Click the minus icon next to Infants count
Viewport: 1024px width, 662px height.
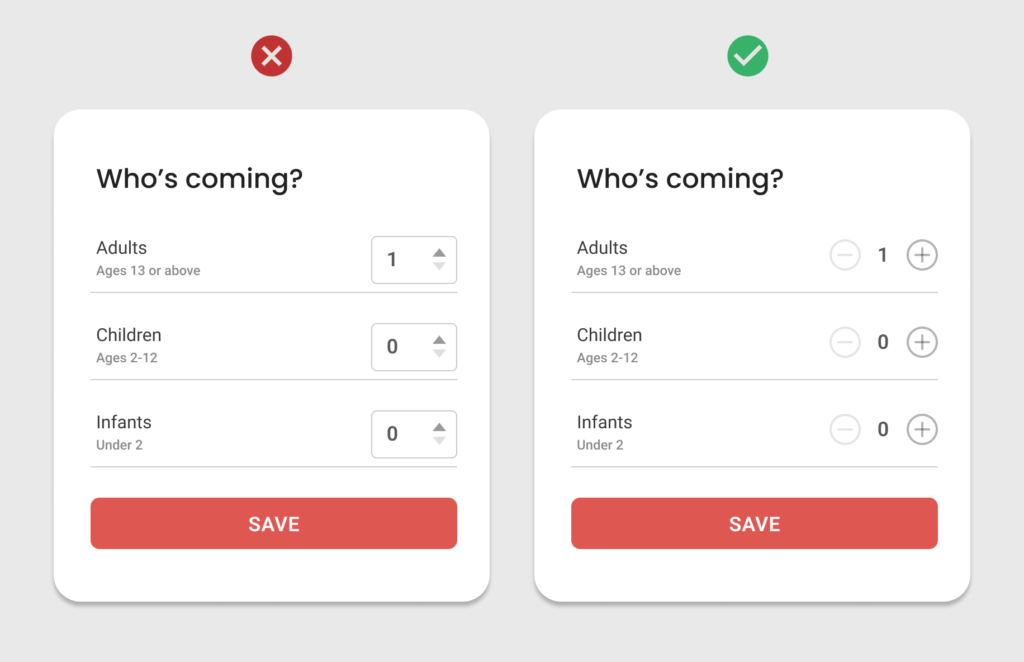coord(845,429)
